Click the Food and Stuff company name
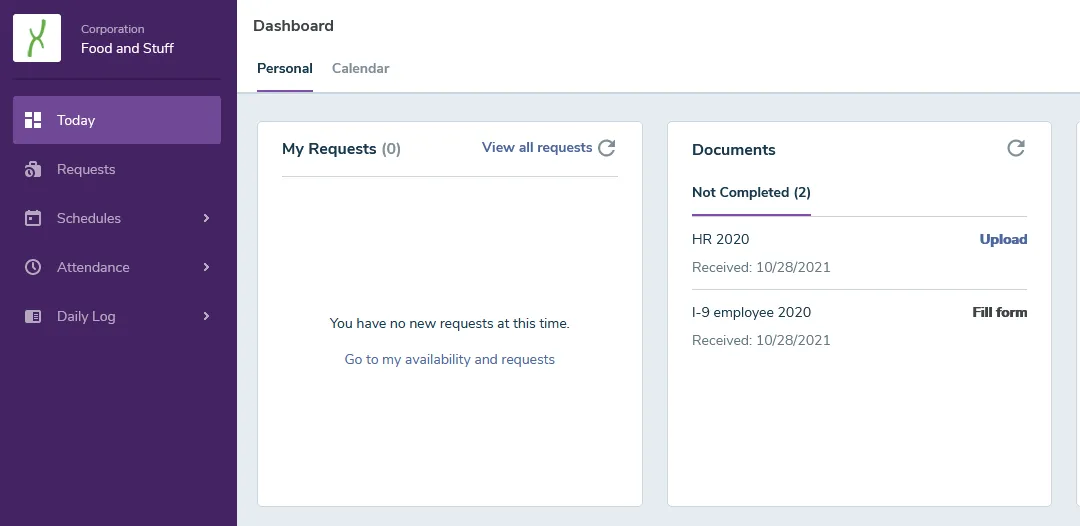This screenshot has width=1080, height=526. pyautogui.click(x=127, y=48)
